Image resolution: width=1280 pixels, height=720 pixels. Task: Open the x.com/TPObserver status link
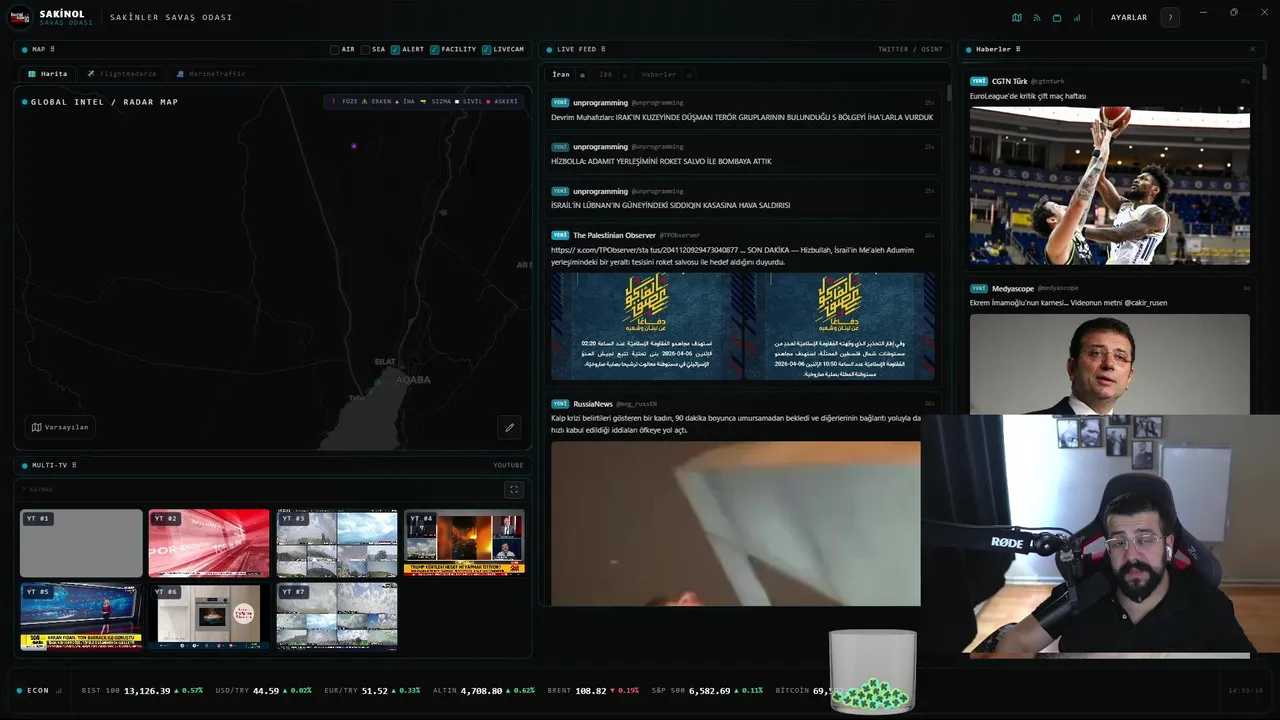pyautogui.click(x=644, y=250)
